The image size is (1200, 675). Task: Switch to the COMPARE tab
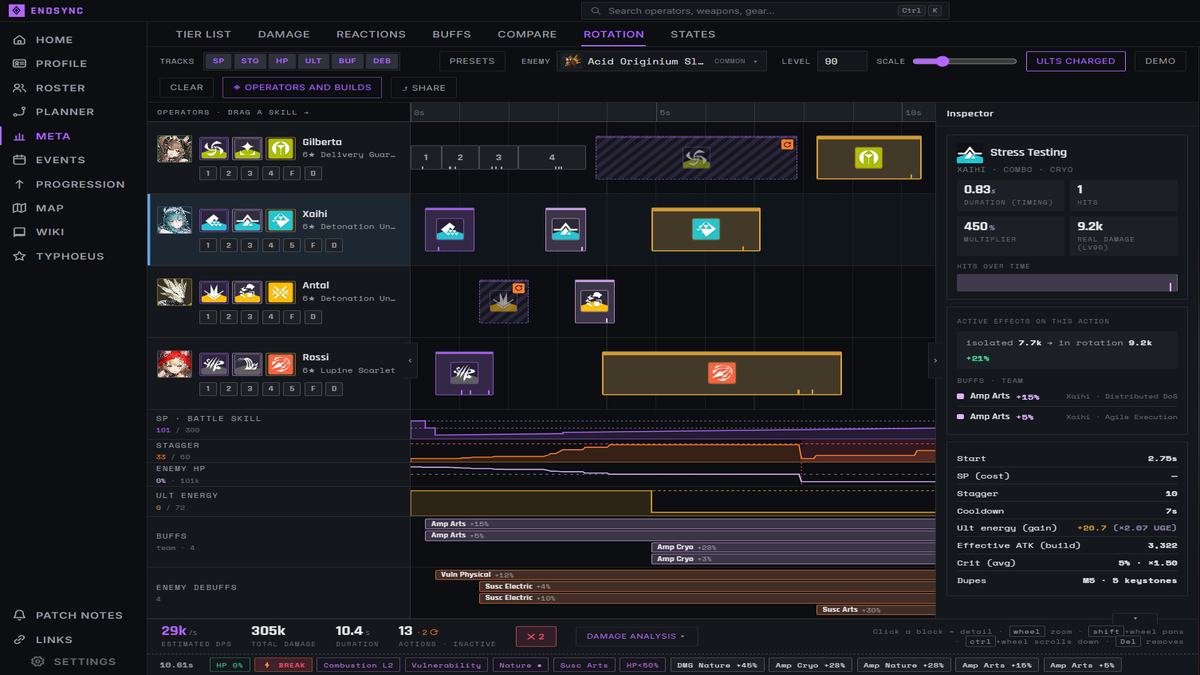[527, 34]
